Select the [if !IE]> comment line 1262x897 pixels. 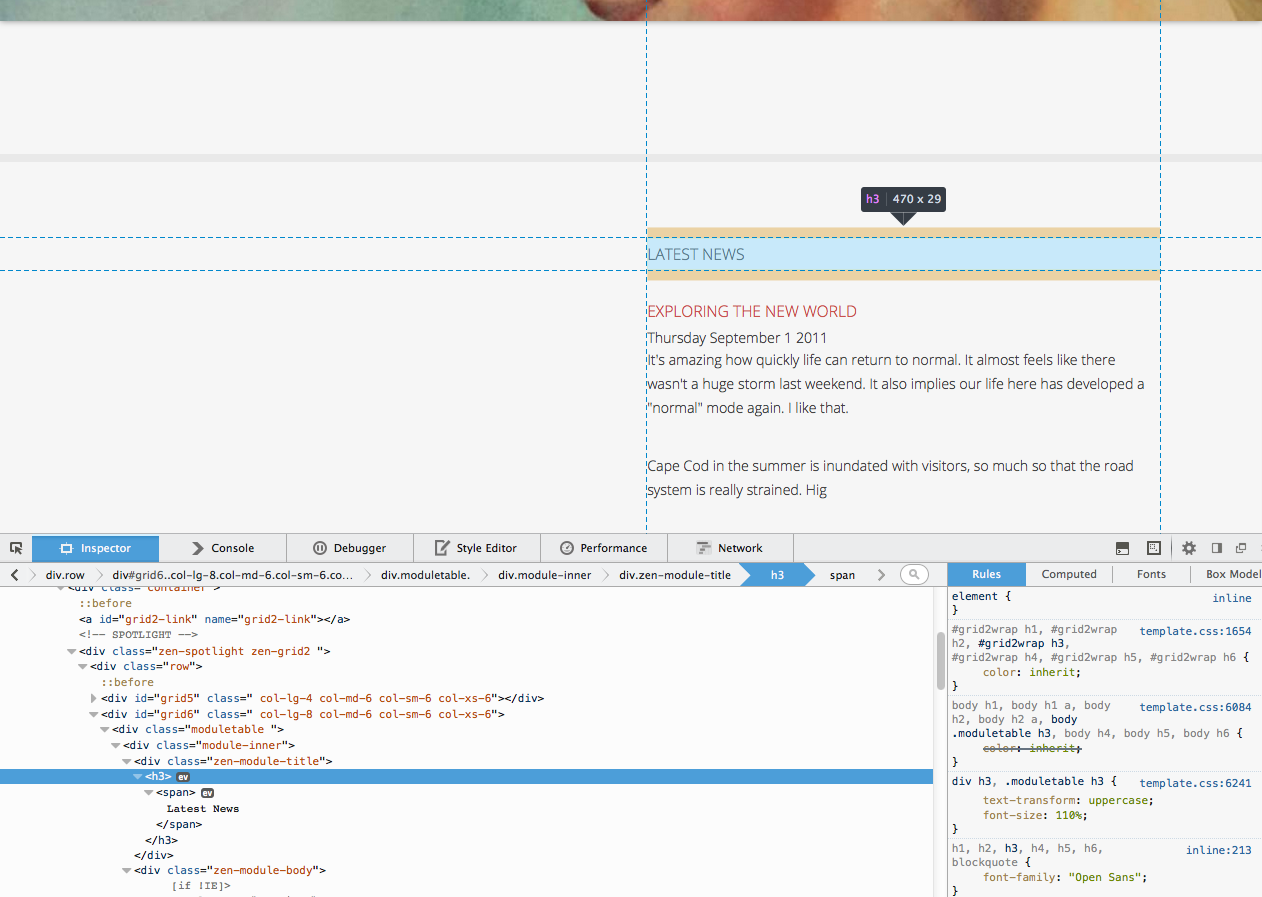pyautogui.click(x=201, y=886)
